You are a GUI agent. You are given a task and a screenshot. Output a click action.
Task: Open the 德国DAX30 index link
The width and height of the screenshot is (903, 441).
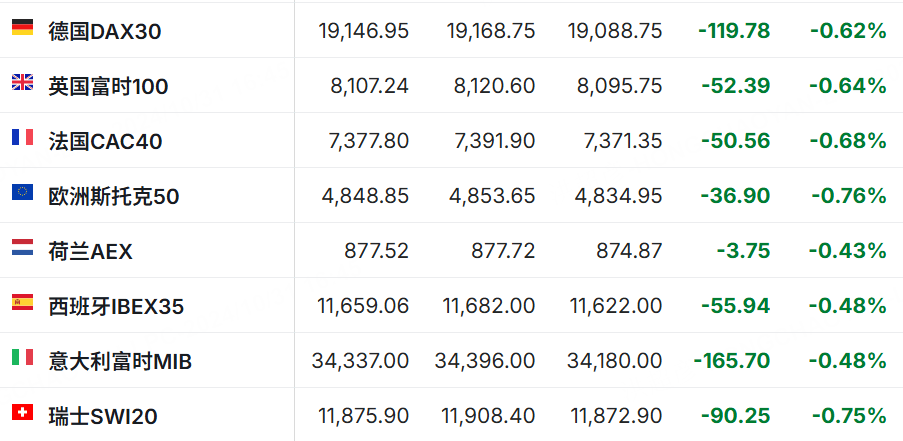(x=105, y=32)
